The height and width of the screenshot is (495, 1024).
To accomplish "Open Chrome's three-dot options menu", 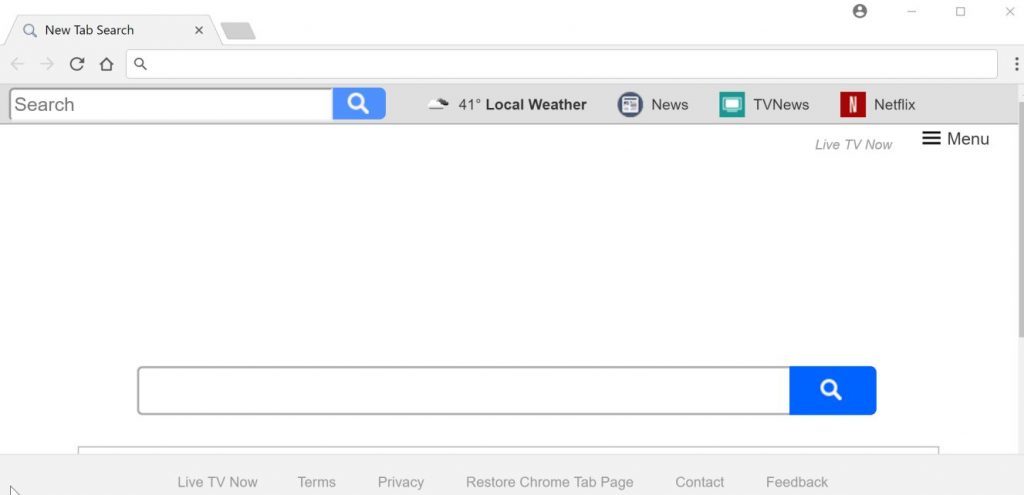I will [x=1016, y=64].
